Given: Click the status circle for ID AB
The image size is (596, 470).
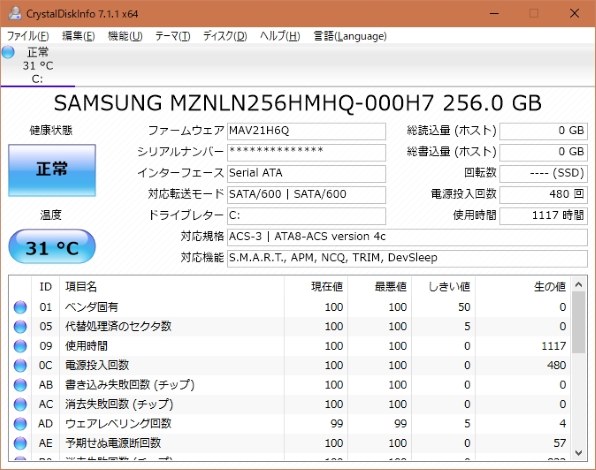Looking at the screenshot, I should pyautogui.click(x=20, y=385).
